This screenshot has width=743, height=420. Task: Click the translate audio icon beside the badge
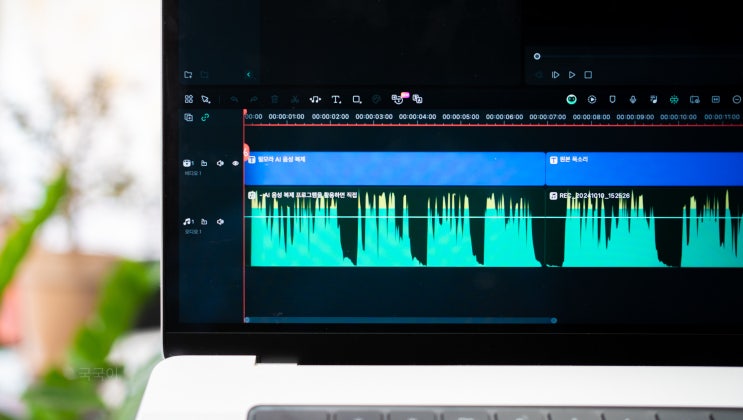(x=417, y=99)
